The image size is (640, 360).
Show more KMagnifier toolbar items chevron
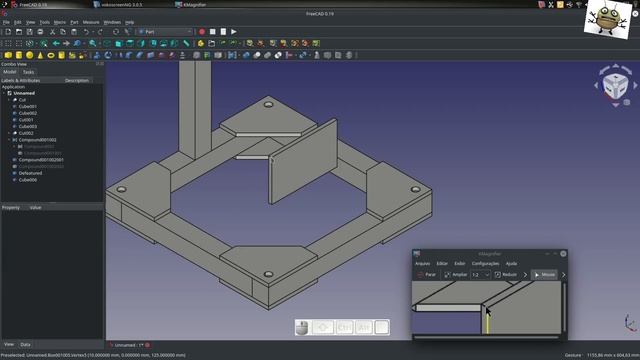(x=525, y=275)
